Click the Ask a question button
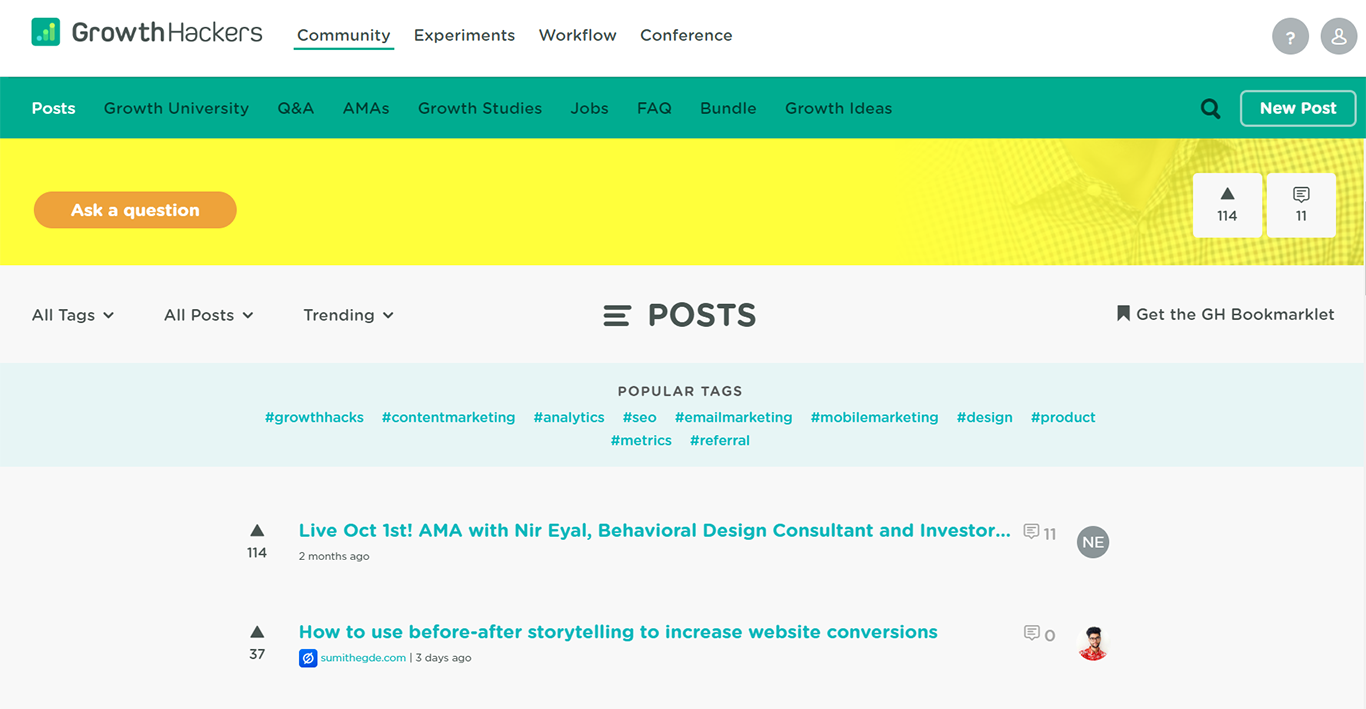Viewport: 1366px width, 709px height. point(135,210)
